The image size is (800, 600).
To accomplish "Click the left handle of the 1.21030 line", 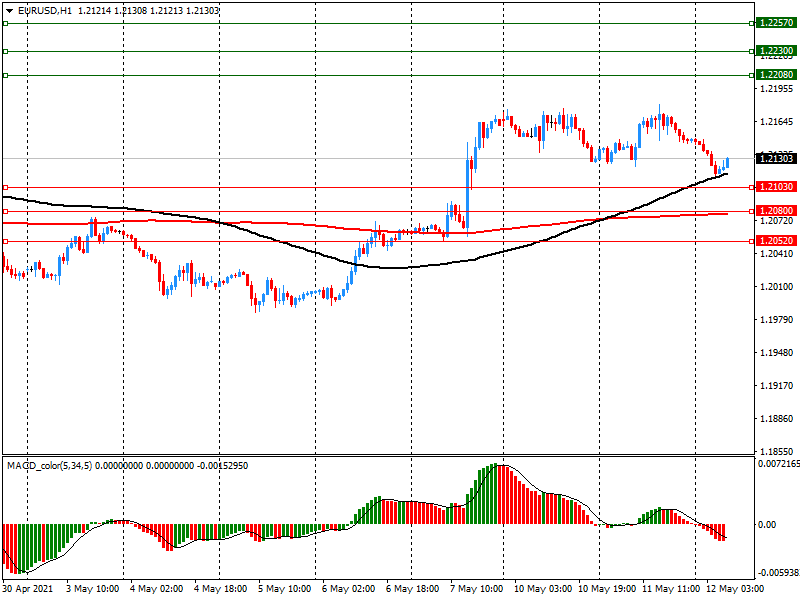I will (5, 187).
